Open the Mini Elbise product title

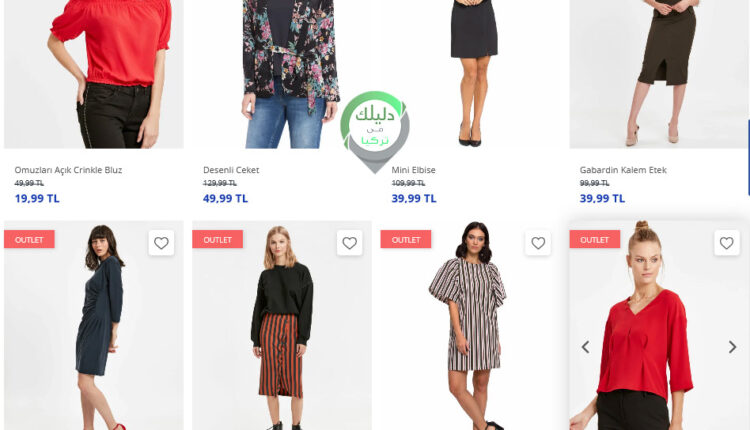[414, 170]
